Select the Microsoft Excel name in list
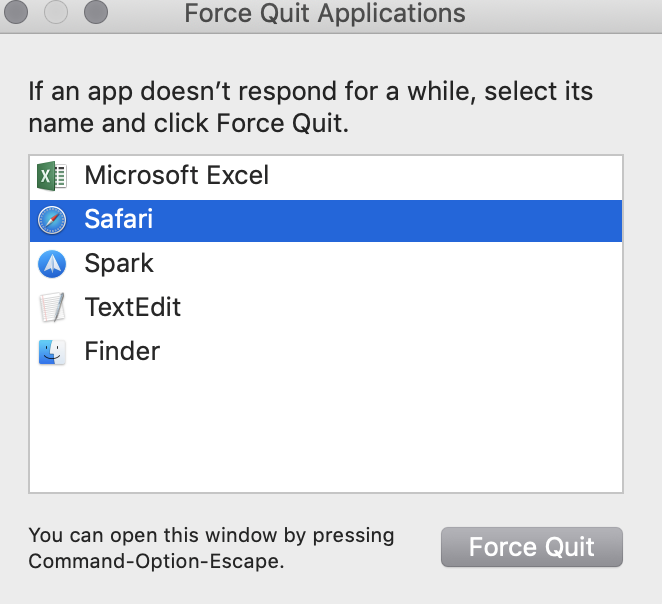Screen dimensions: 662x604 click(x=176, y=176)
